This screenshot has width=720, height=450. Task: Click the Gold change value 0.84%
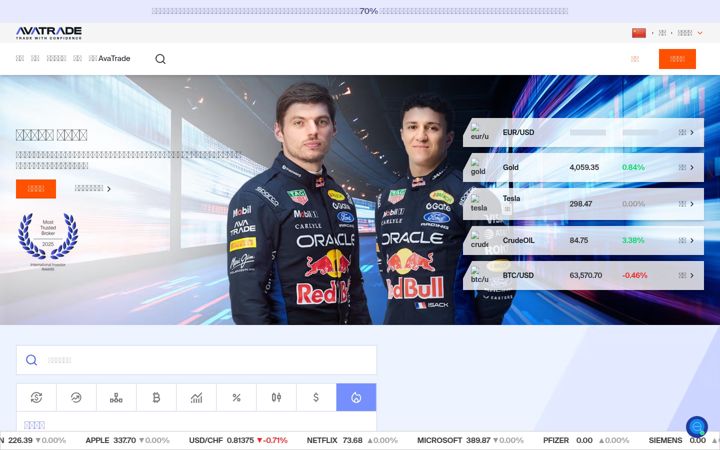point(633,167)
